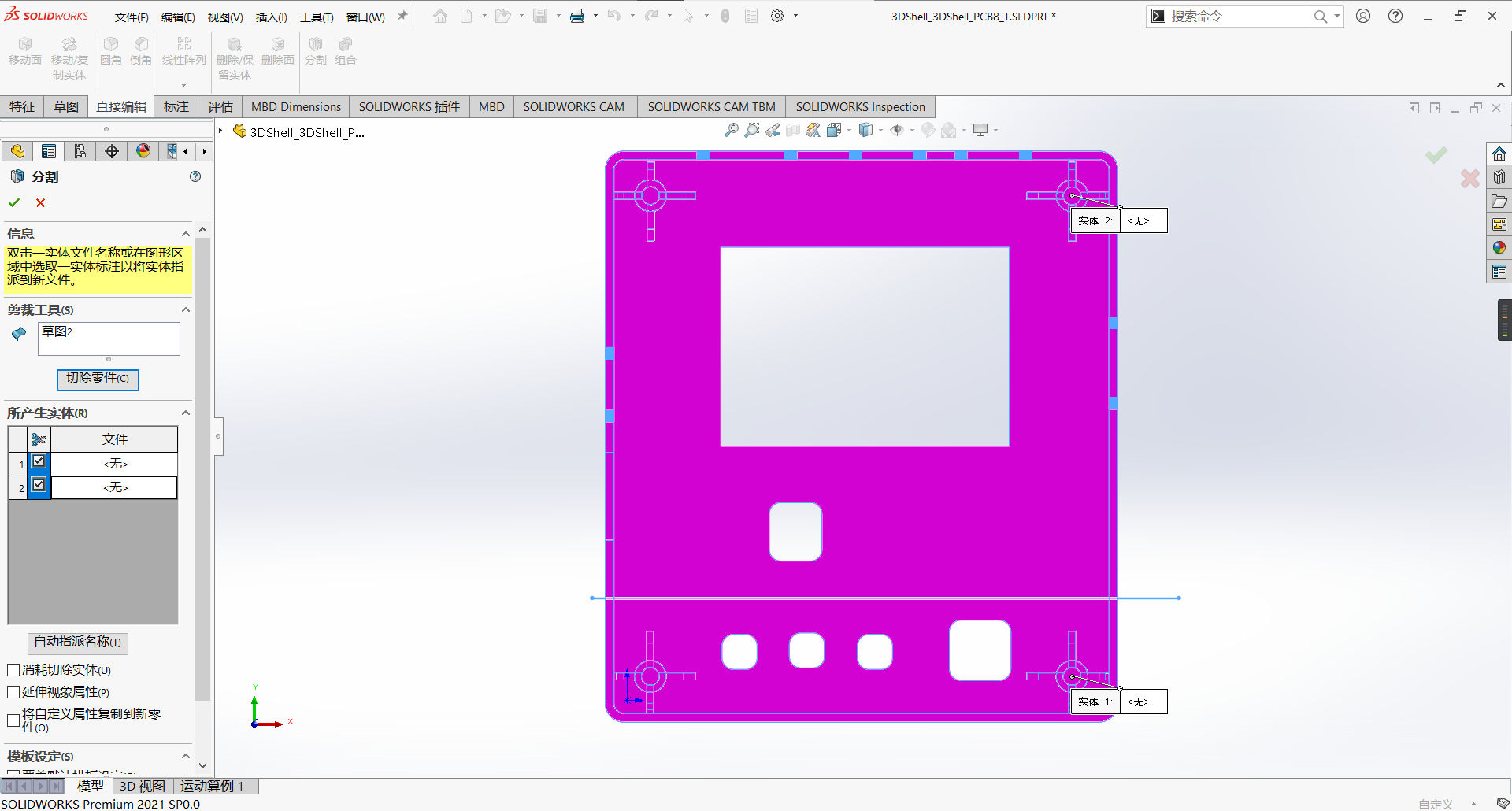Open the DisplayManager color ball tab
This screenshot has width=1512, height=811.
[x=143, y=151]
